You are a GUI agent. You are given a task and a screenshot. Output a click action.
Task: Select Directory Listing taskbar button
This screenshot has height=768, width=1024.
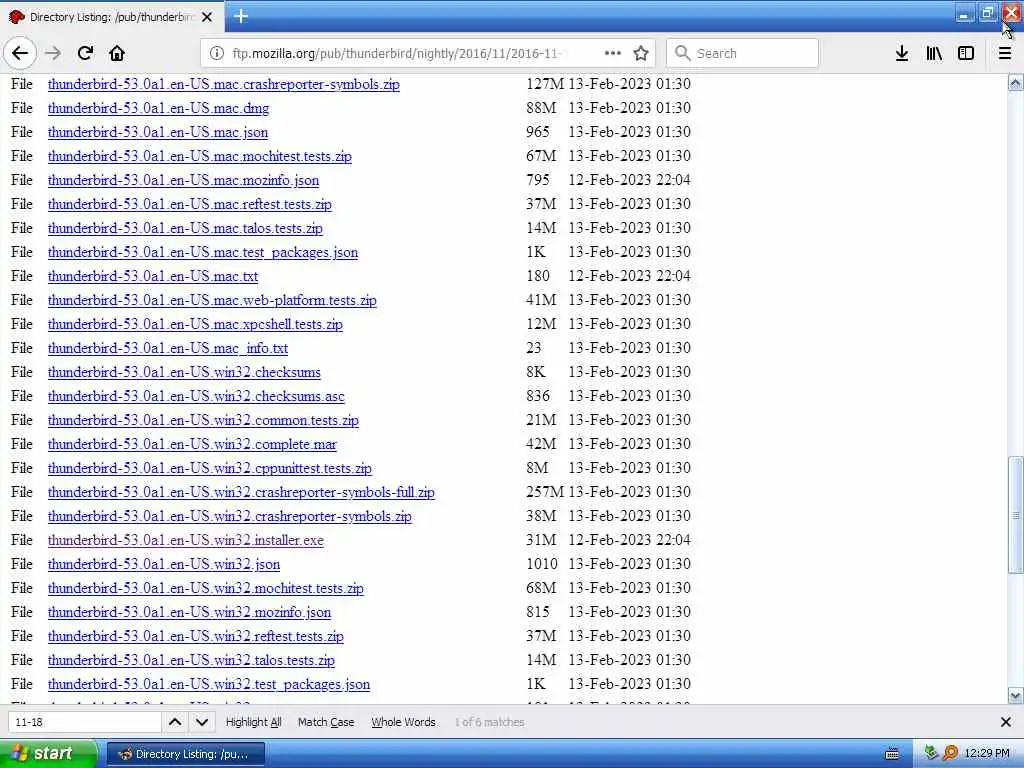[185, 754]
